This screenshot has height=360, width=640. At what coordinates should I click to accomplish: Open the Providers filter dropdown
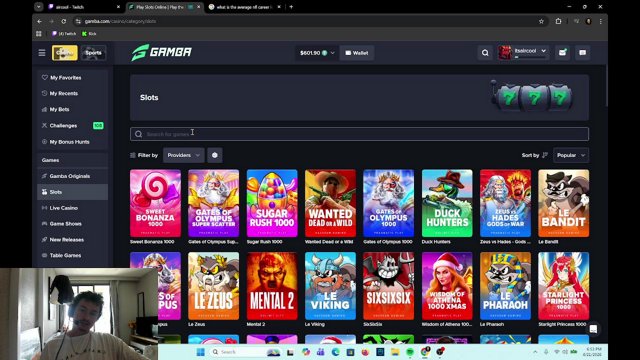click(x=184, y=155)
